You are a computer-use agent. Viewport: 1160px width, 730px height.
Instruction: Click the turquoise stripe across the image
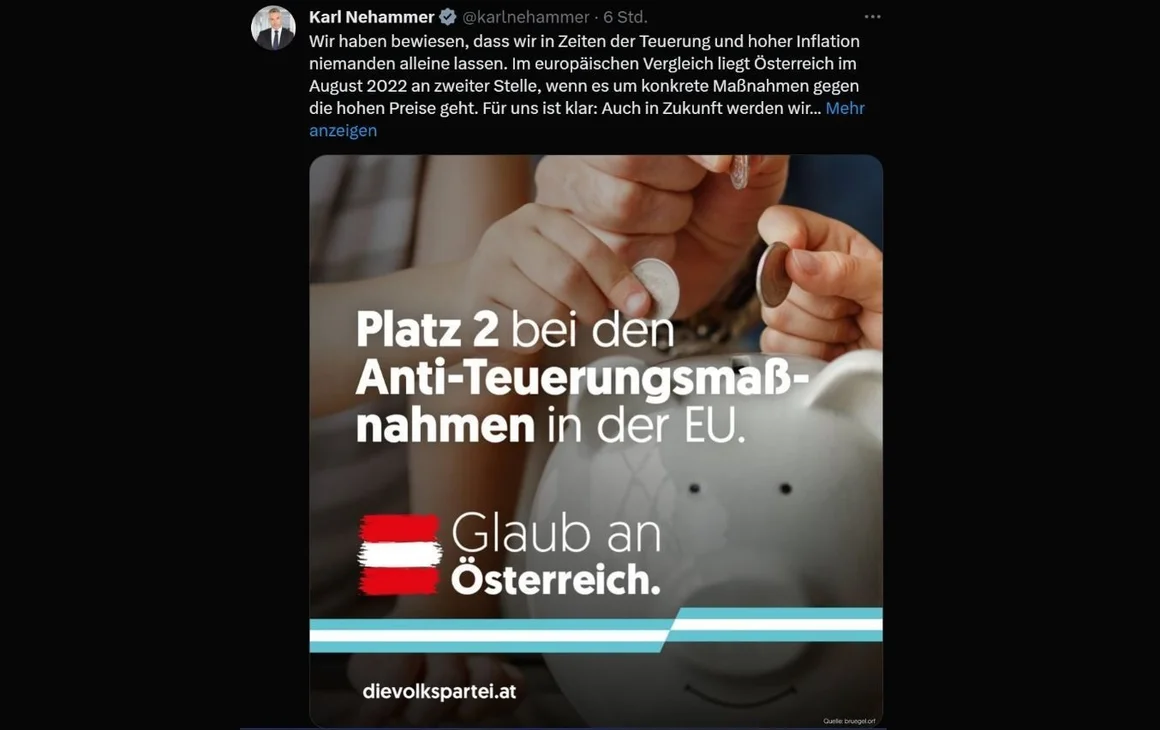[x=596, y=631]
